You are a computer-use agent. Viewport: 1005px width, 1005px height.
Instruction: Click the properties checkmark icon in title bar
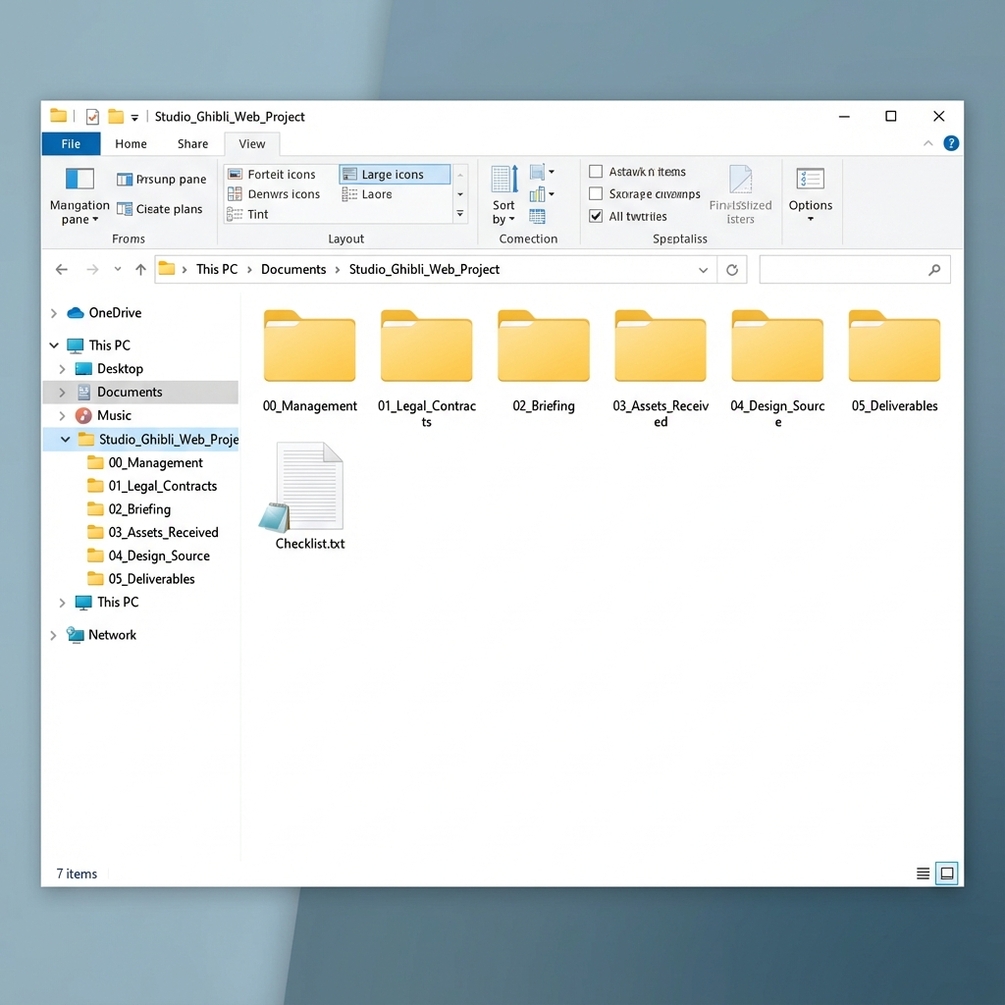pos(92,117)
